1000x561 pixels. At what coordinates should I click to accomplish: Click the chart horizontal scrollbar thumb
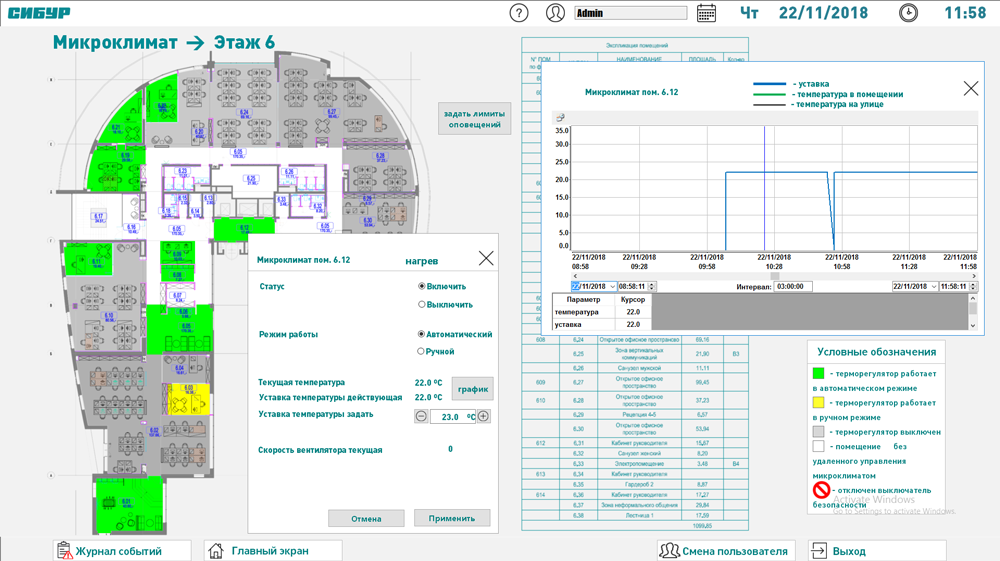[x=775, y=276]
